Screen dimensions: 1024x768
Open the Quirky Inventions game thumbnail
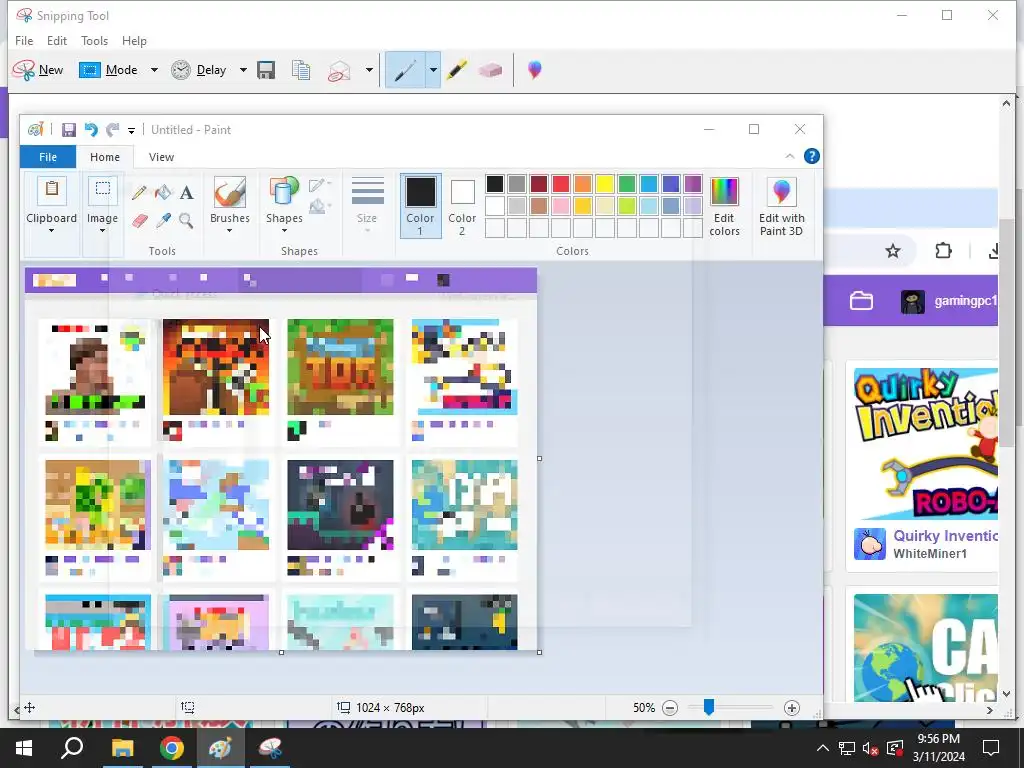pyautogui.click(x=925, y=444)
